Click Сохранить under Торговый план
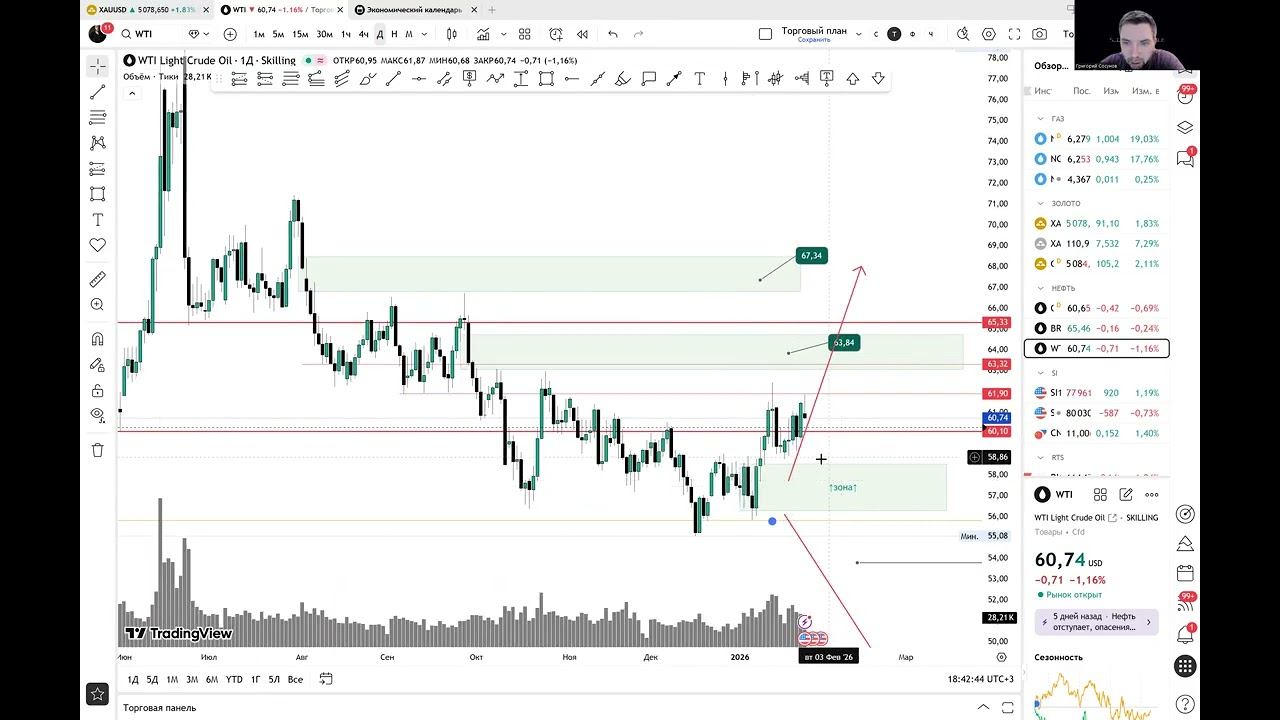The height and width of the screenshot is (720, 1280). pos(815,41)
